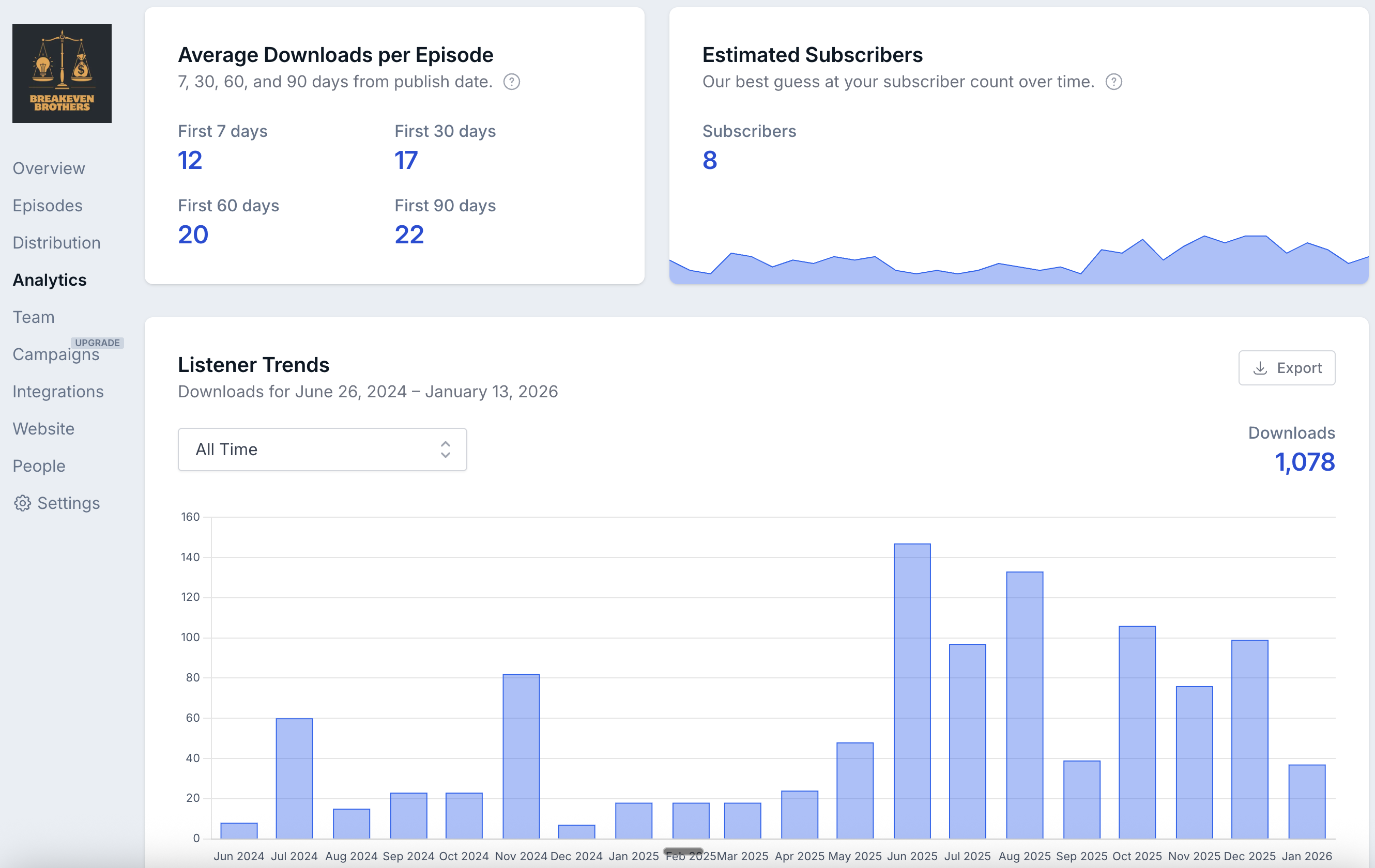This screenshot has width=1375, height=868.
Task: Click help icon beside Average Downloads description
Action: tap(512, 82)
